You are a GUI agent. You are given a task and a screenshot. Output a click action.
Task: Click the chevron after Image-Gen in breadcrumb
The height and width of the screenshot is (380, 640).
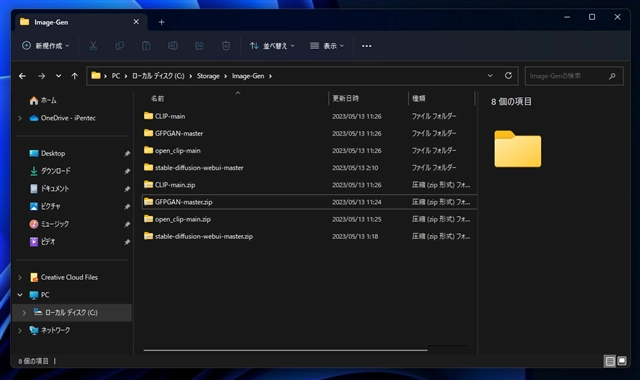pyautogui.click(x=270, y=76)
